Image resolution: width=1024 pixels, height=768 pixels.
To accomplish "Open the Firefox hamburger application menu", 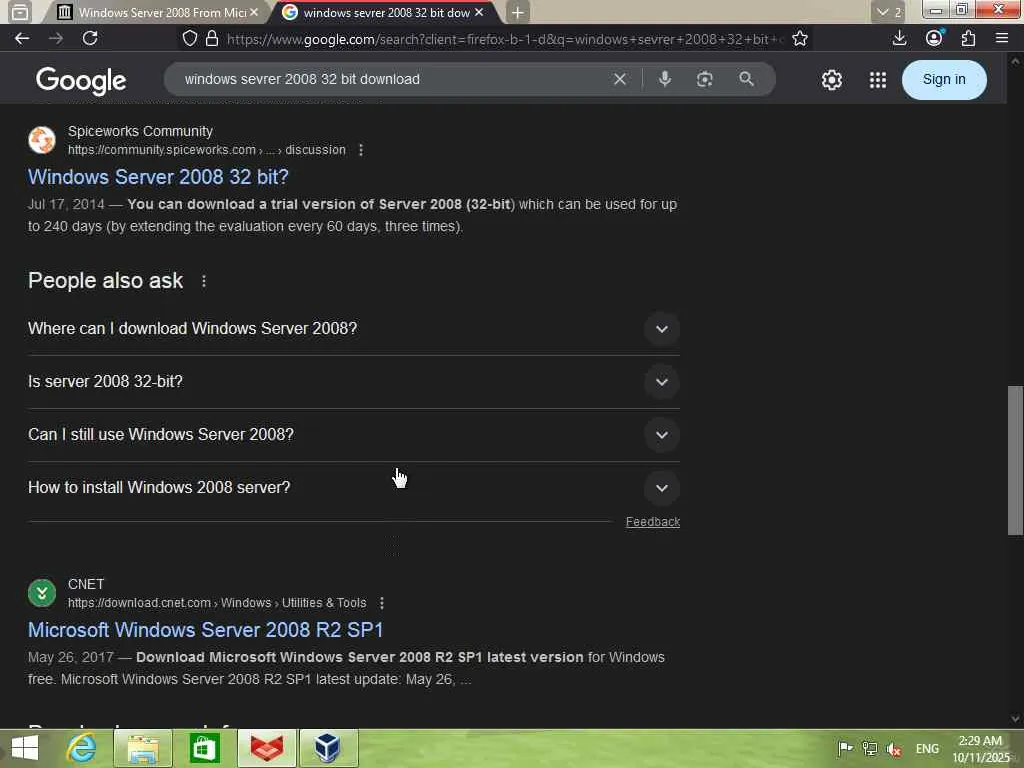I will click(x=1002, y=39).
